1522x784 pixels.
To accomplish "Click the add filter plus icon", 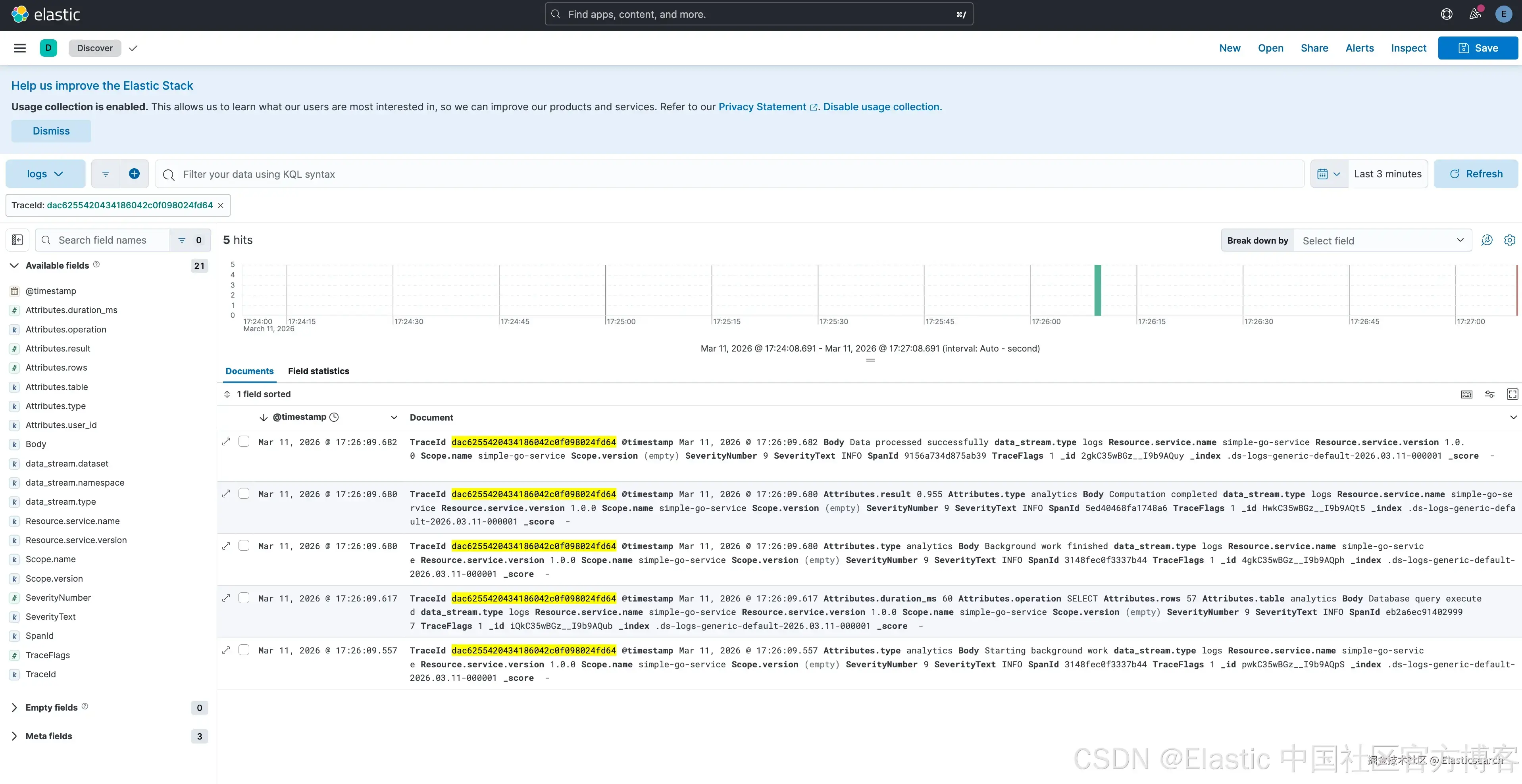I will tap(134, 174).
